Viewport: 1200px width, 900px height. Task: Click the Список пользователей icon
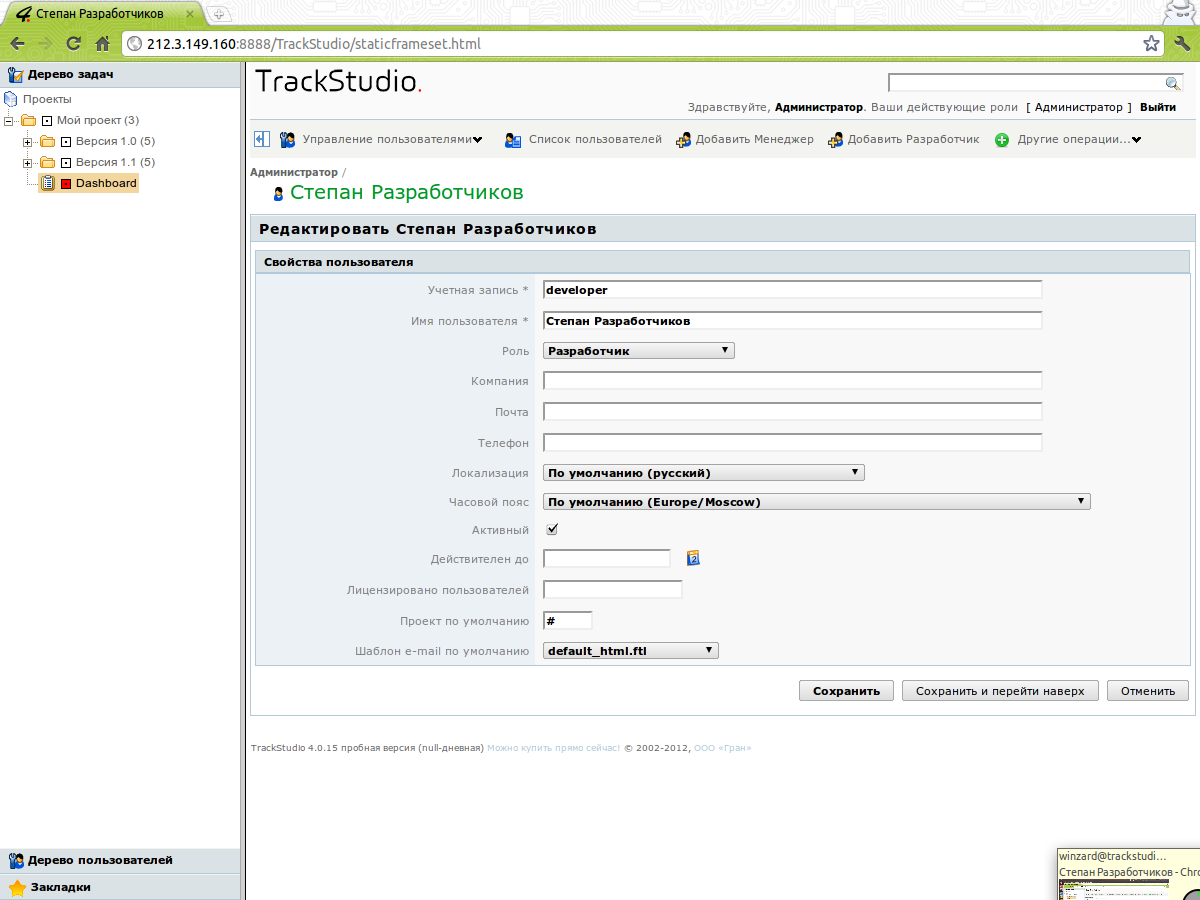click(513, 140)
